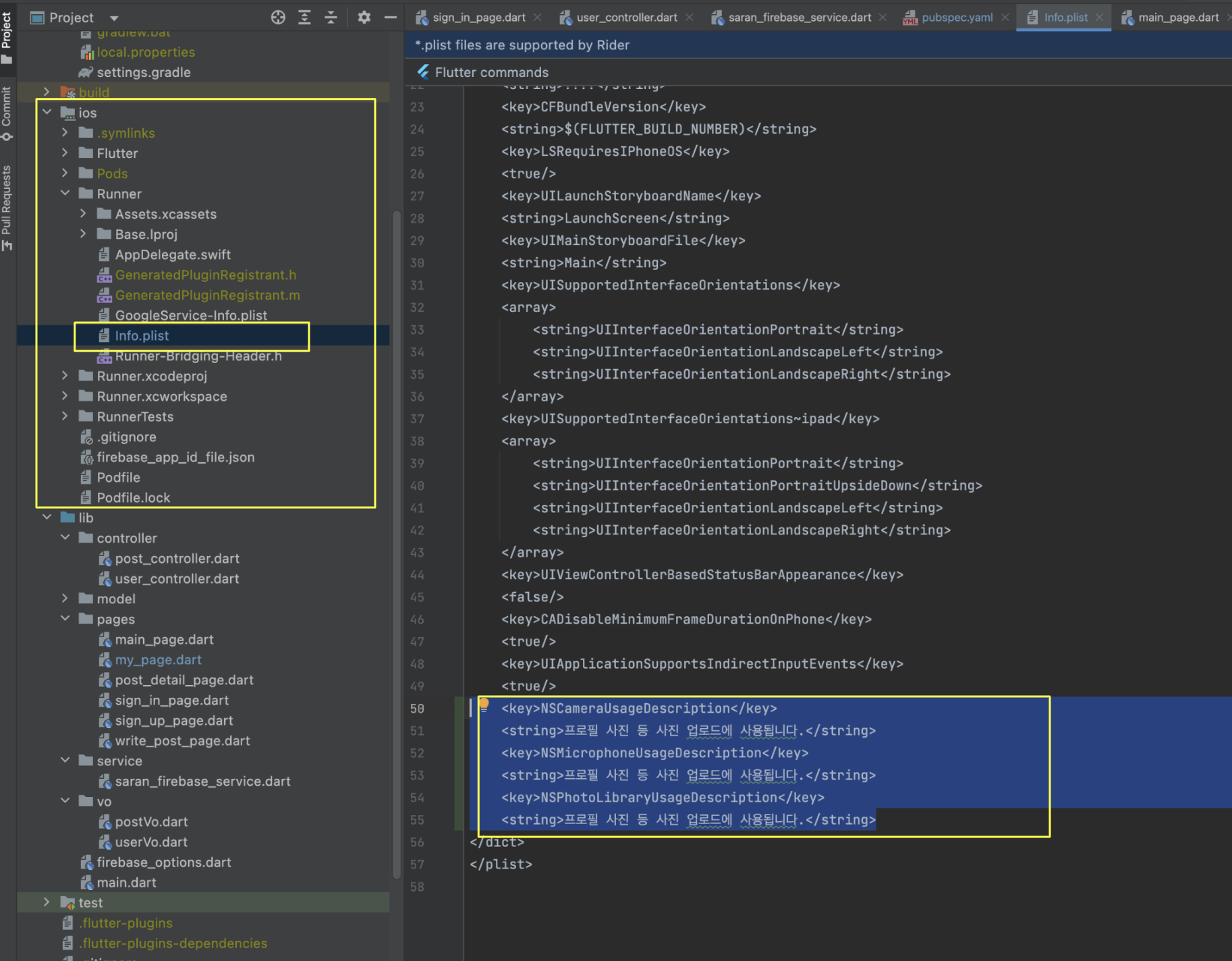Hide the Project panel with minus icon
The image size is (1232, 961).
(390, 18)
